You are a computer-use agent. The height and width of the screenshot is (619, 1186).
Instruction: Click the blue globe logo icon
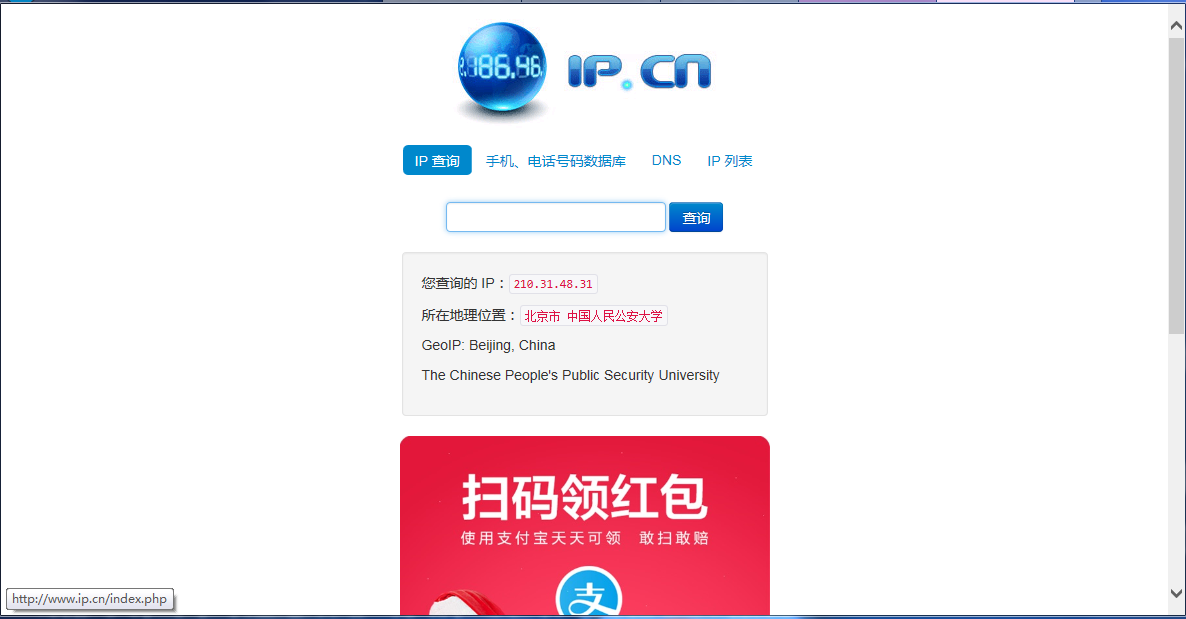click(x=501, y=69)
